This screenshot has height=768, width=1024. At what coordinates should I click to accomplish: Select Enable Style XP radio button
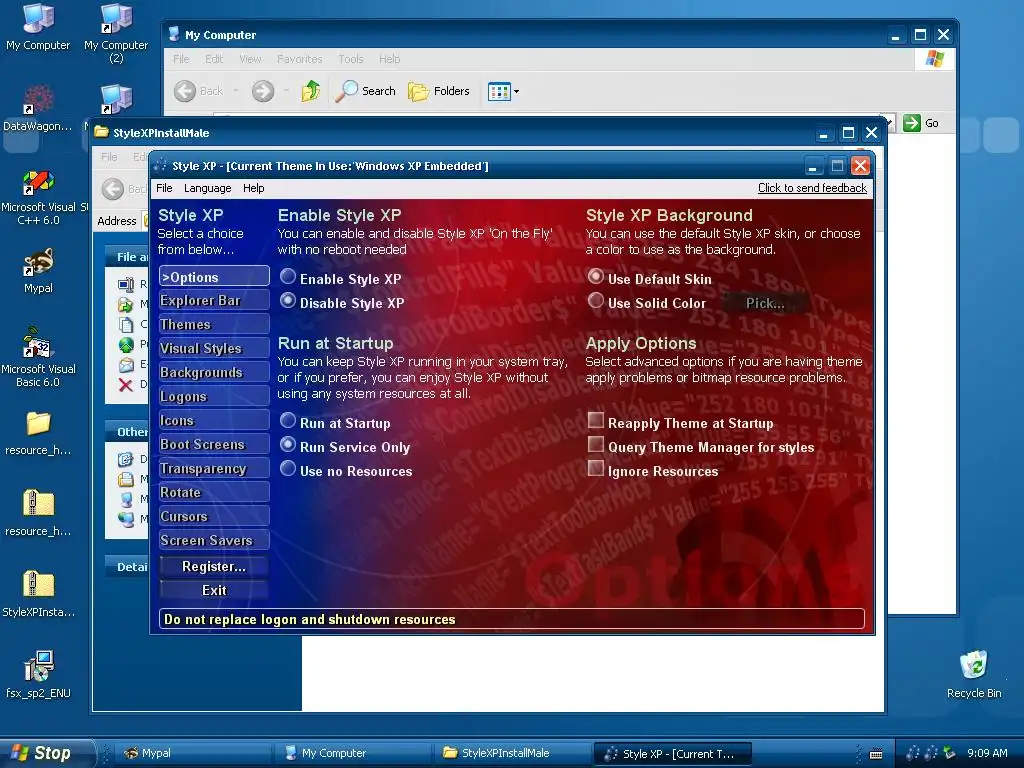288,276
